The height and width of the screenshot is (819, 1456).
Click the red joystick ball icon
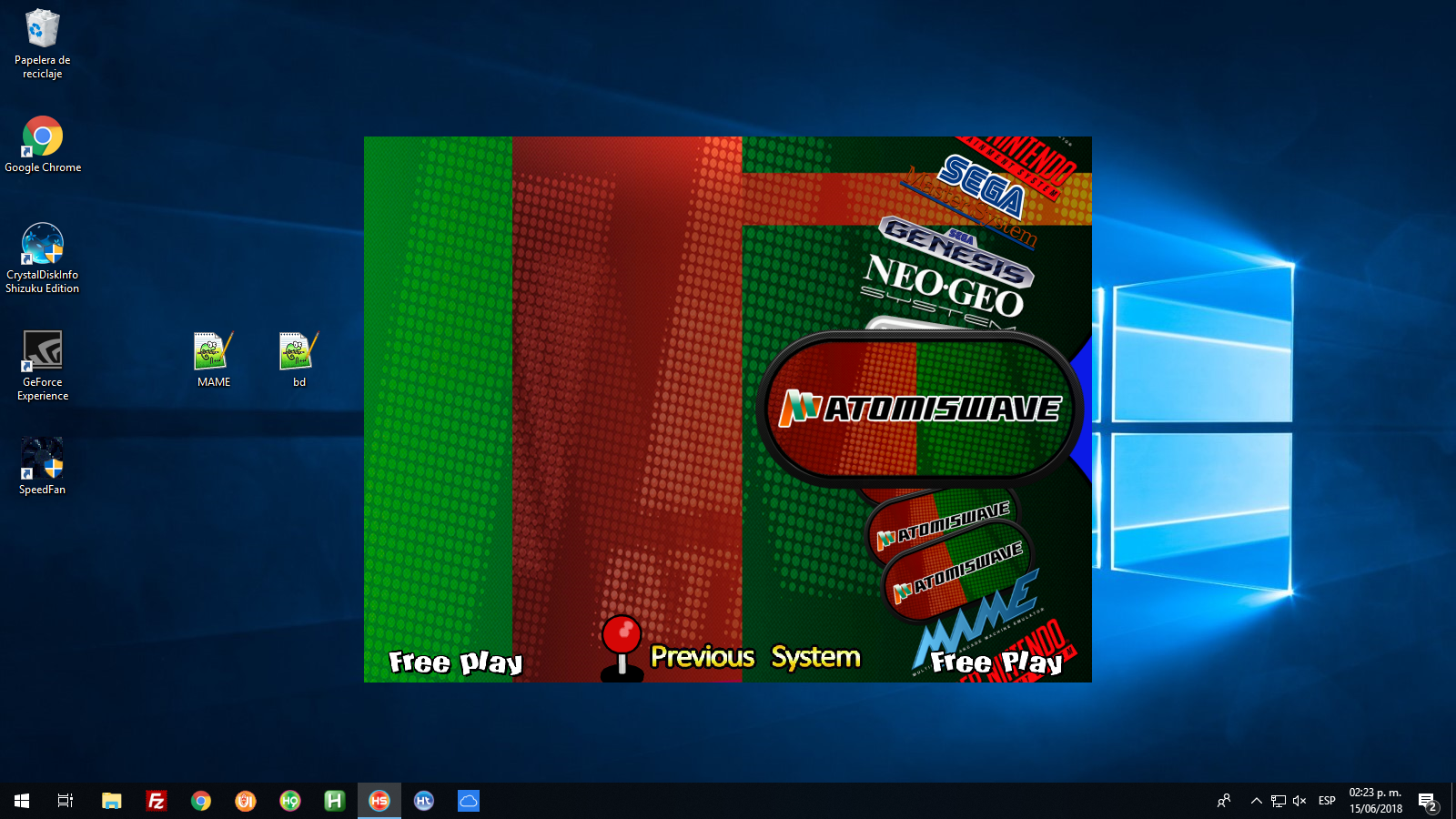[622, 634]
